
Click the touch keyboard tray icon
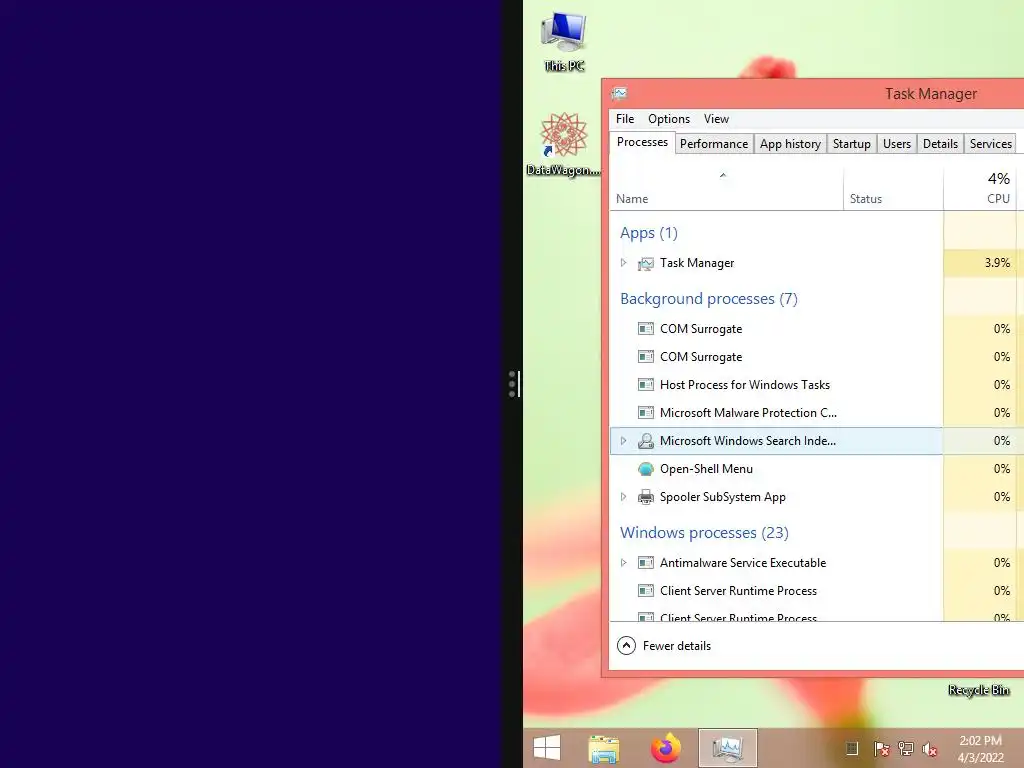[852, 748]
